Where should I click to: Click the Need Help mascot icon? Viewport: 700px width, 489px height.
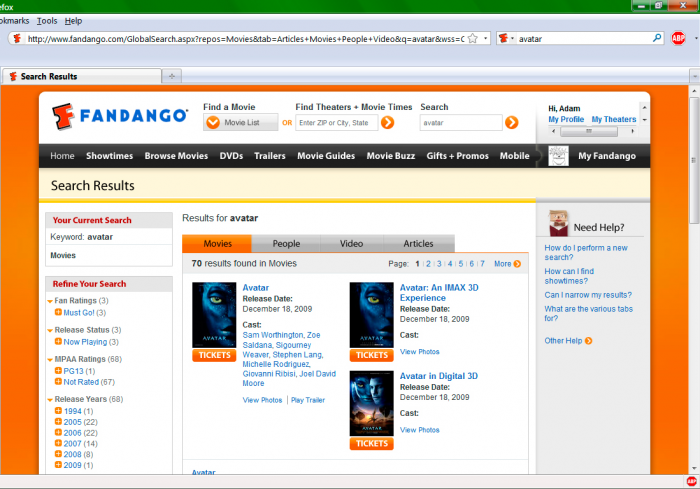pyautogui.click(x=558, y=223)
